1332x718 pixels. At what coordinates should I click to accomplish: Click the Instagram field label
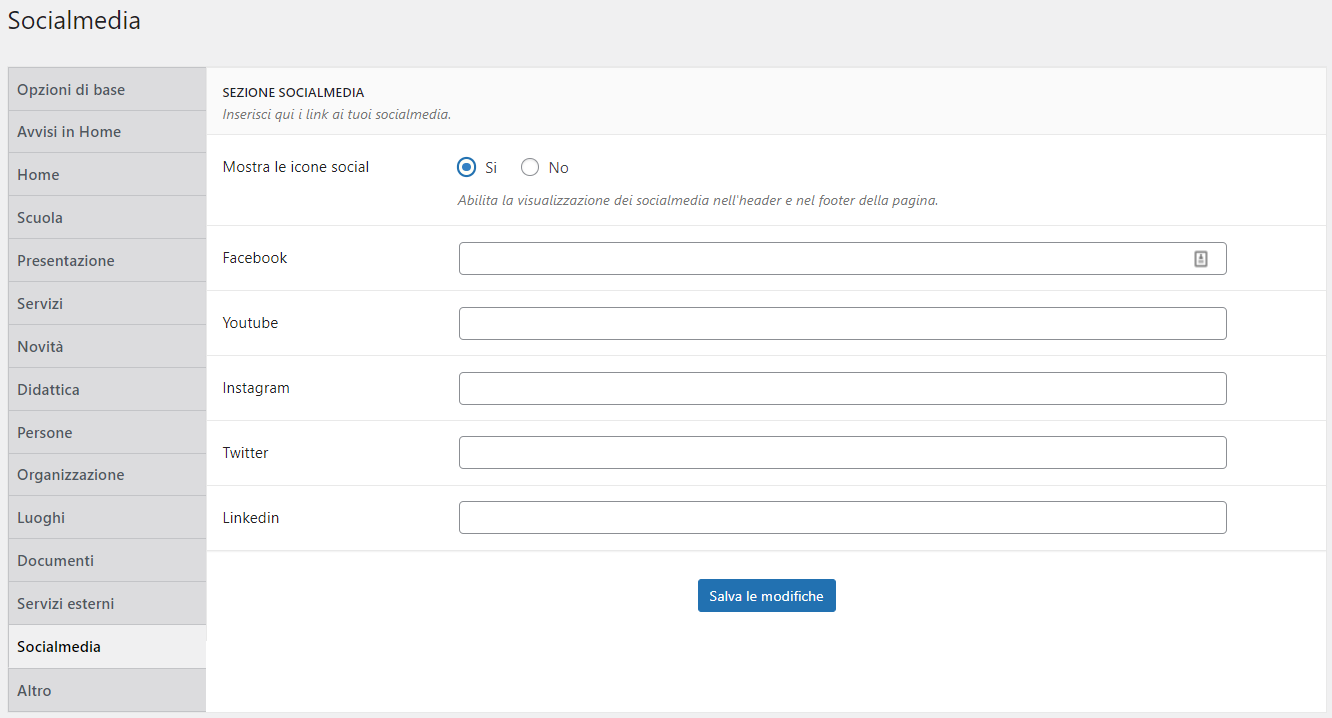(x=256, y=388)
